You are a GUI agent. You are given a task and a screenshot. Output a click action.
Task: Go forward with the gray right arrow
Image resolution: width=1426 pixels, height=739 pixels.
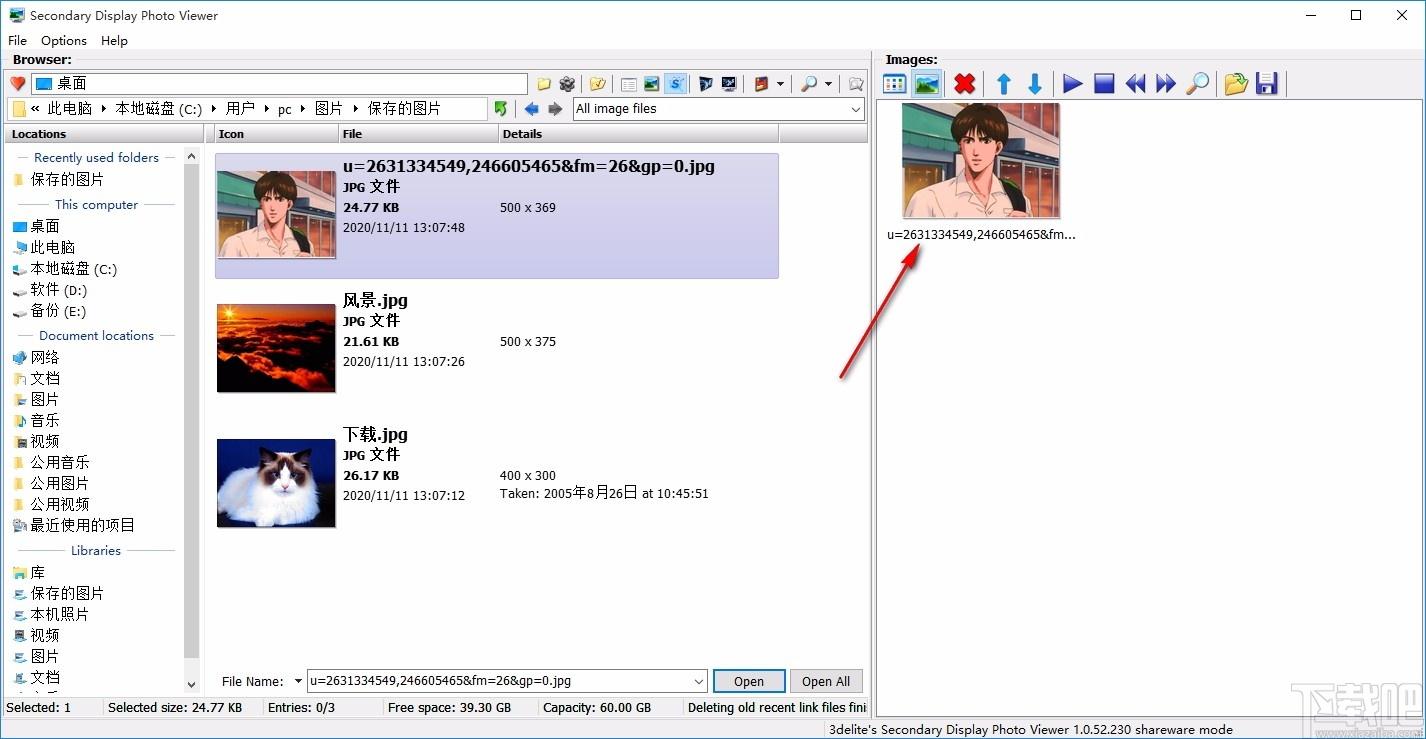coord(555,109)
